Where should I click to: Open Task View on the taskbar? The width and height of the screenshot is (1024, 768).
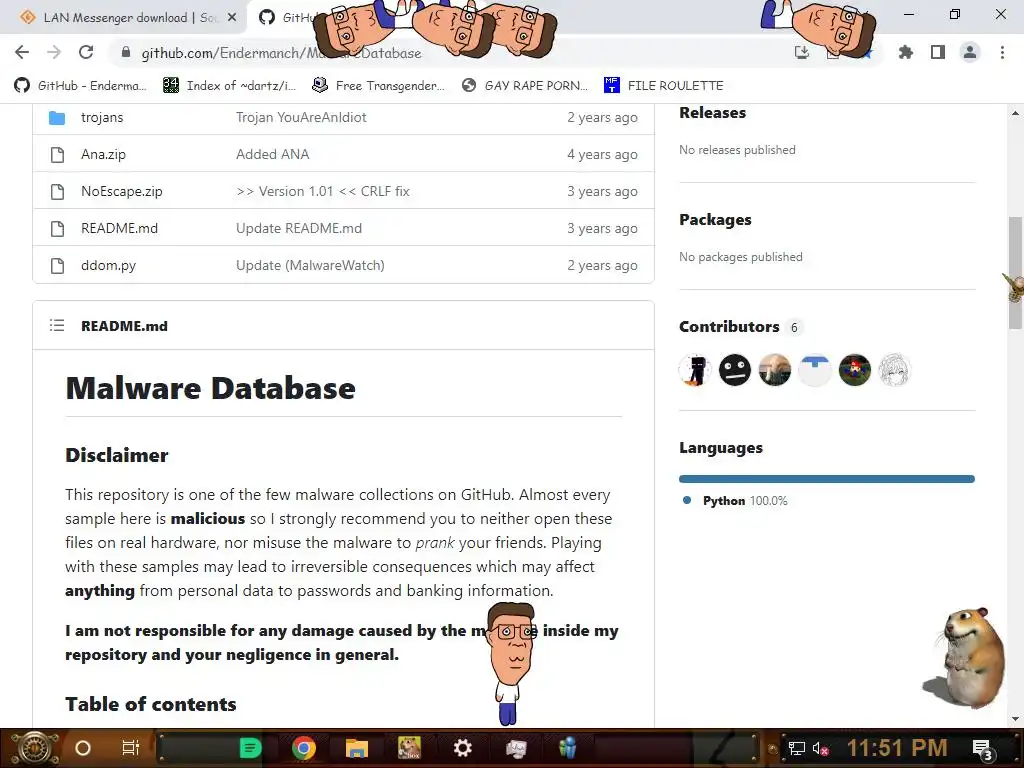pyautogui.click(x=131, y=748)
